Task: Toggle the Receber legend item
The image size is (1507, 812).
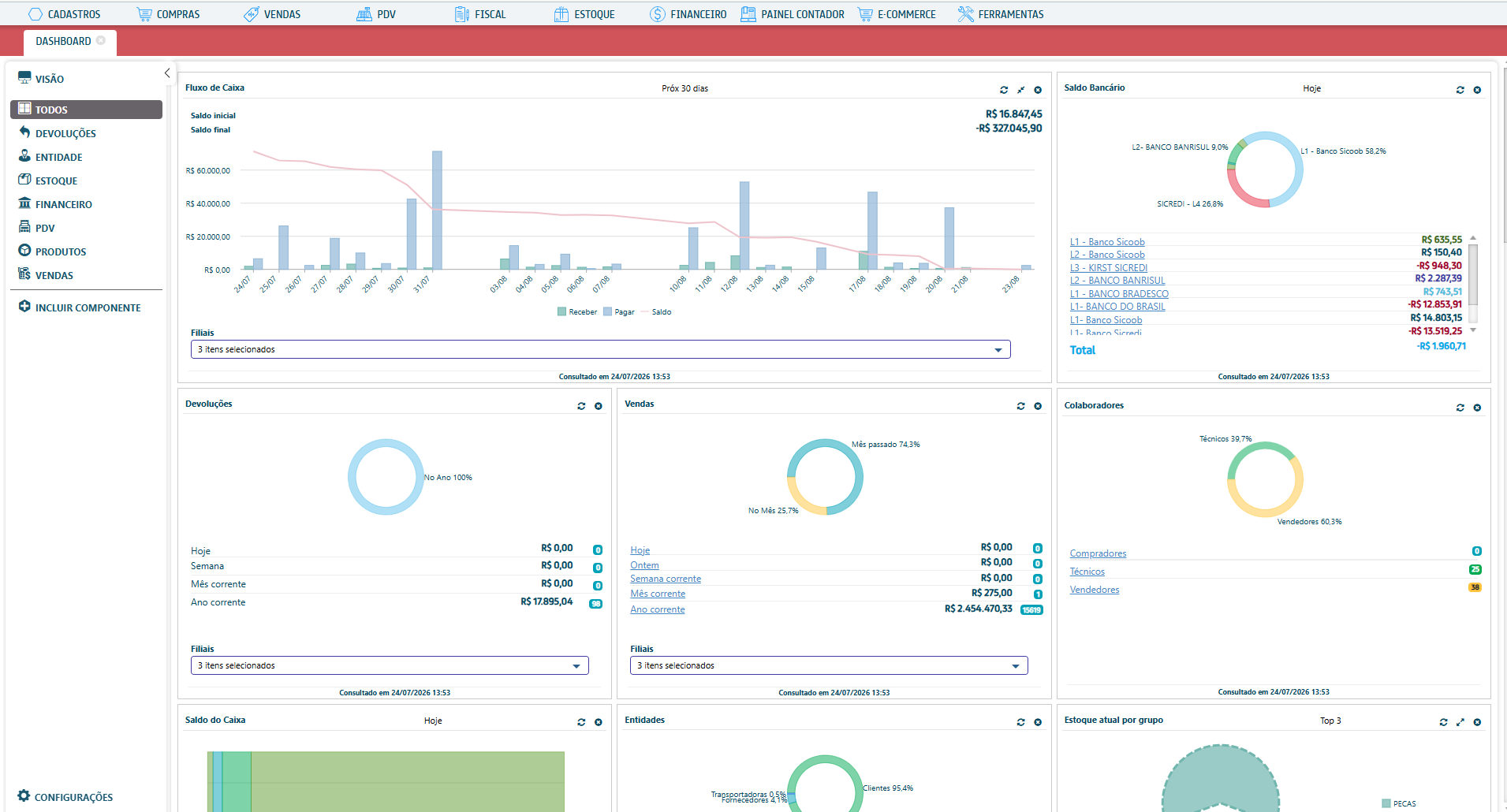Action: click(x=577, y=312)
